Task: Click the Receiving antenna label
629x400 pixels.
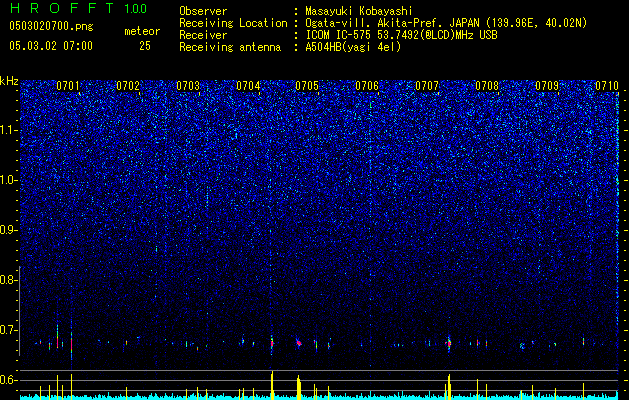Action: tap(230, 47)
